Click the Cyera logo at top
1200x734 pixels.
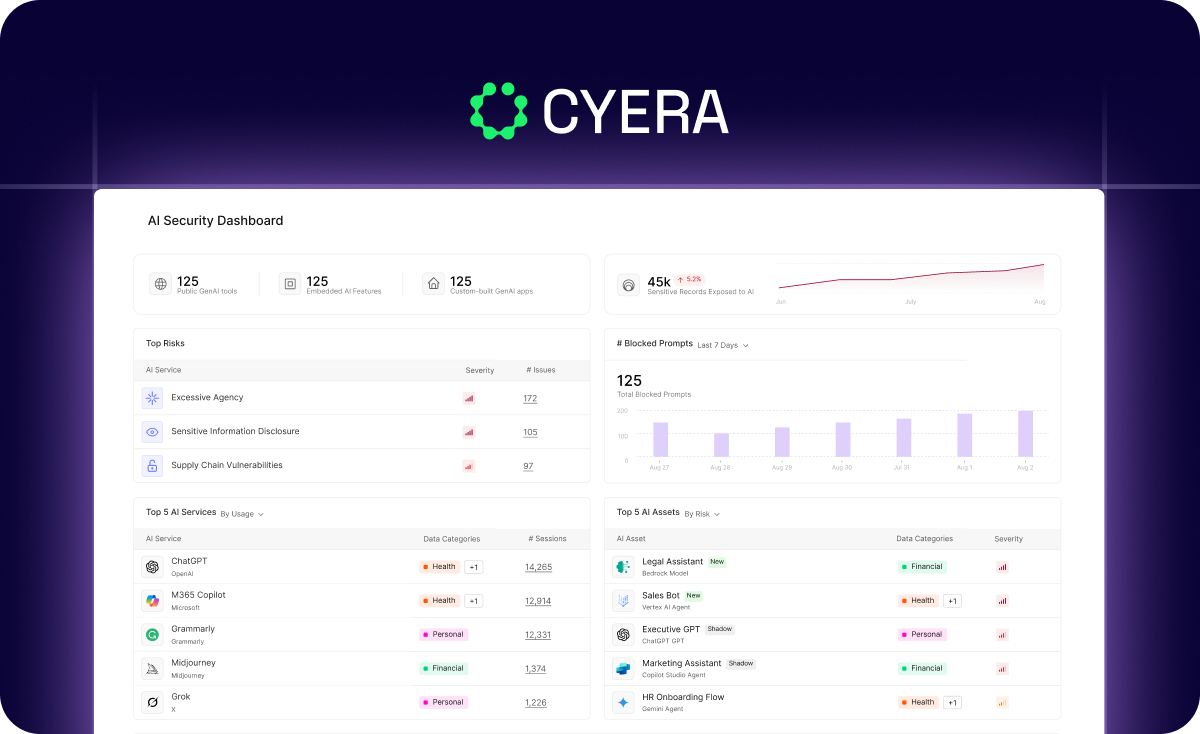(x=599, y=111)
